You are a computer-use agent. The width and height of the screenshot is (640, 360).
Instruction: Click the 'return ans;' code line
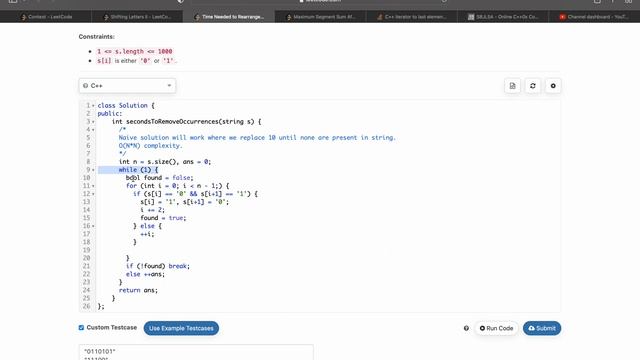[138, 290]
